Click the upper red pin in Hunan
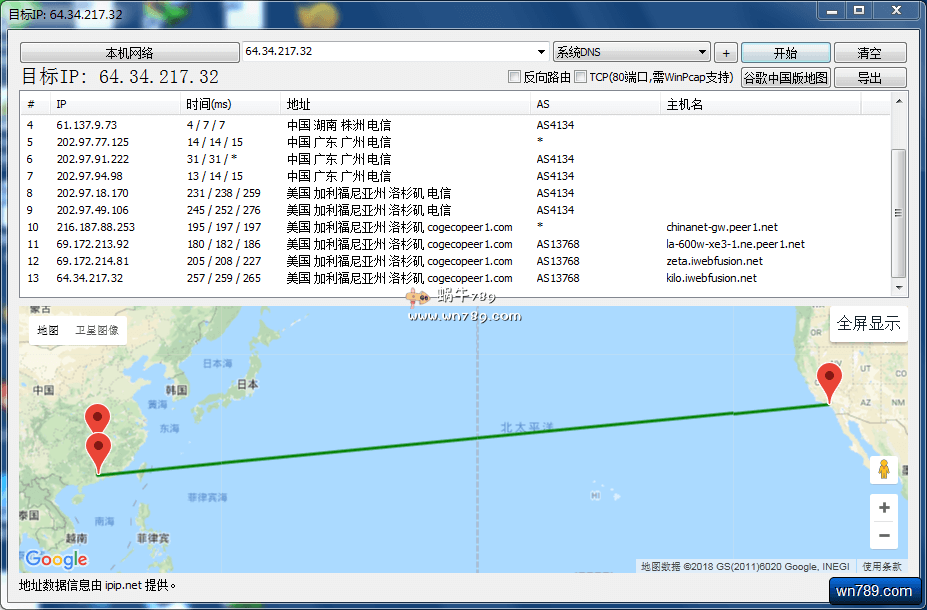 coord(97,419)
